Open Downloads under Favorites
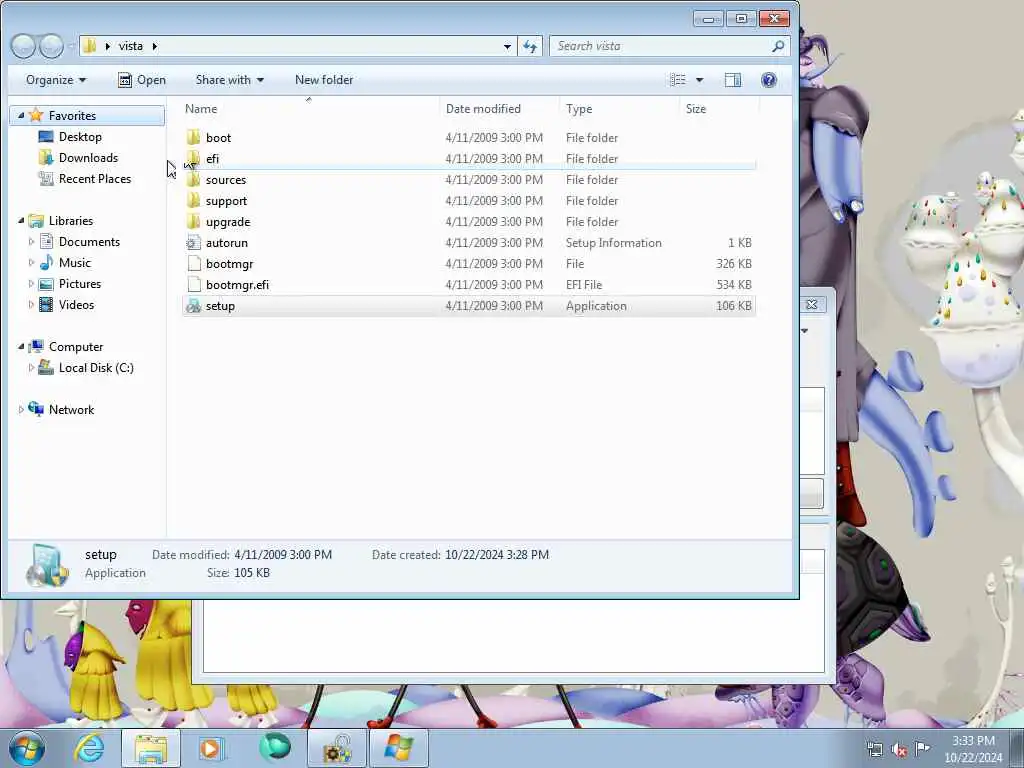The image size is (1024, 768). tap(88, 157)
